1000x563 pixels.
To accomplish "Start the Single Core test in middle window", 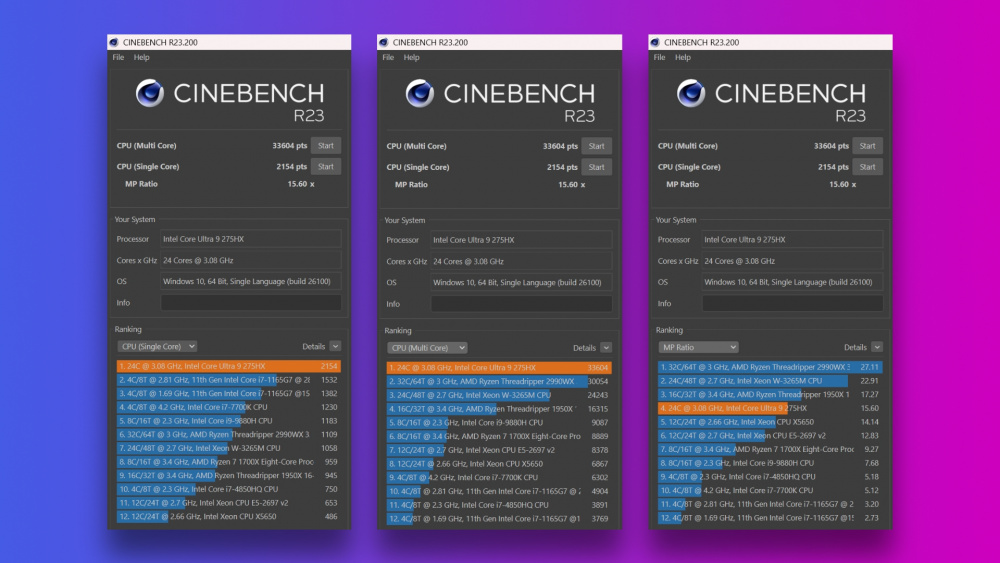I will (596, 167).
